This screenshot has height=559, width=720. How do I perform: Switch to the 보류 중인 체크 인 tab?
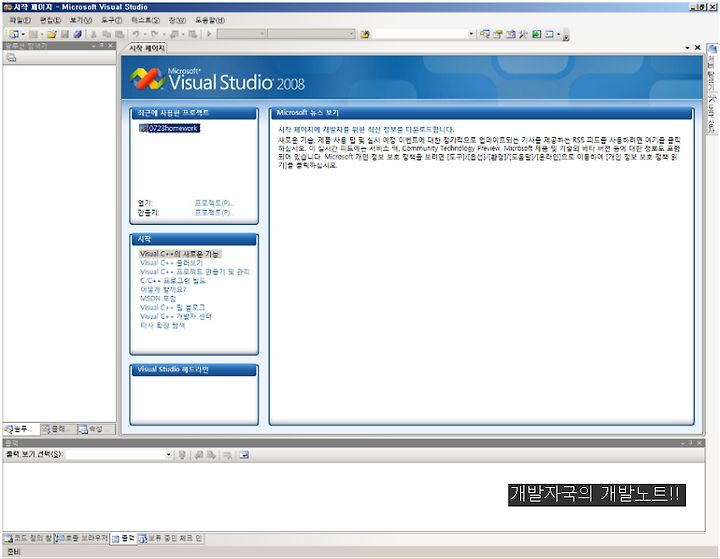pos(171,538)
